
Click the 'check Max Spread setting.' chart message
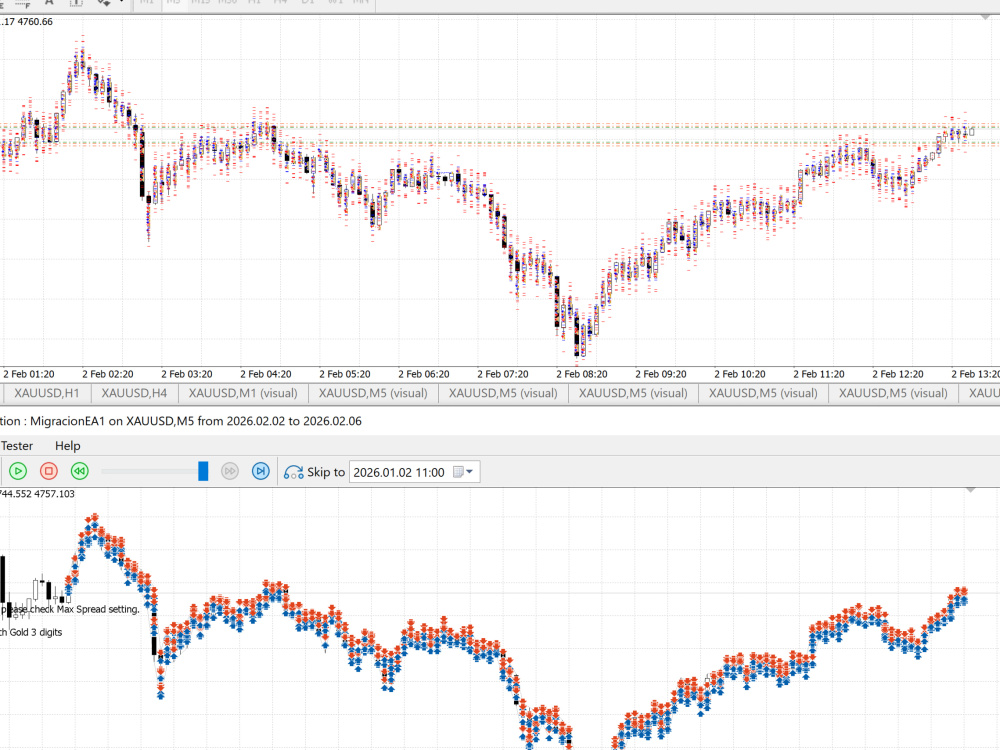click(85, 609)
